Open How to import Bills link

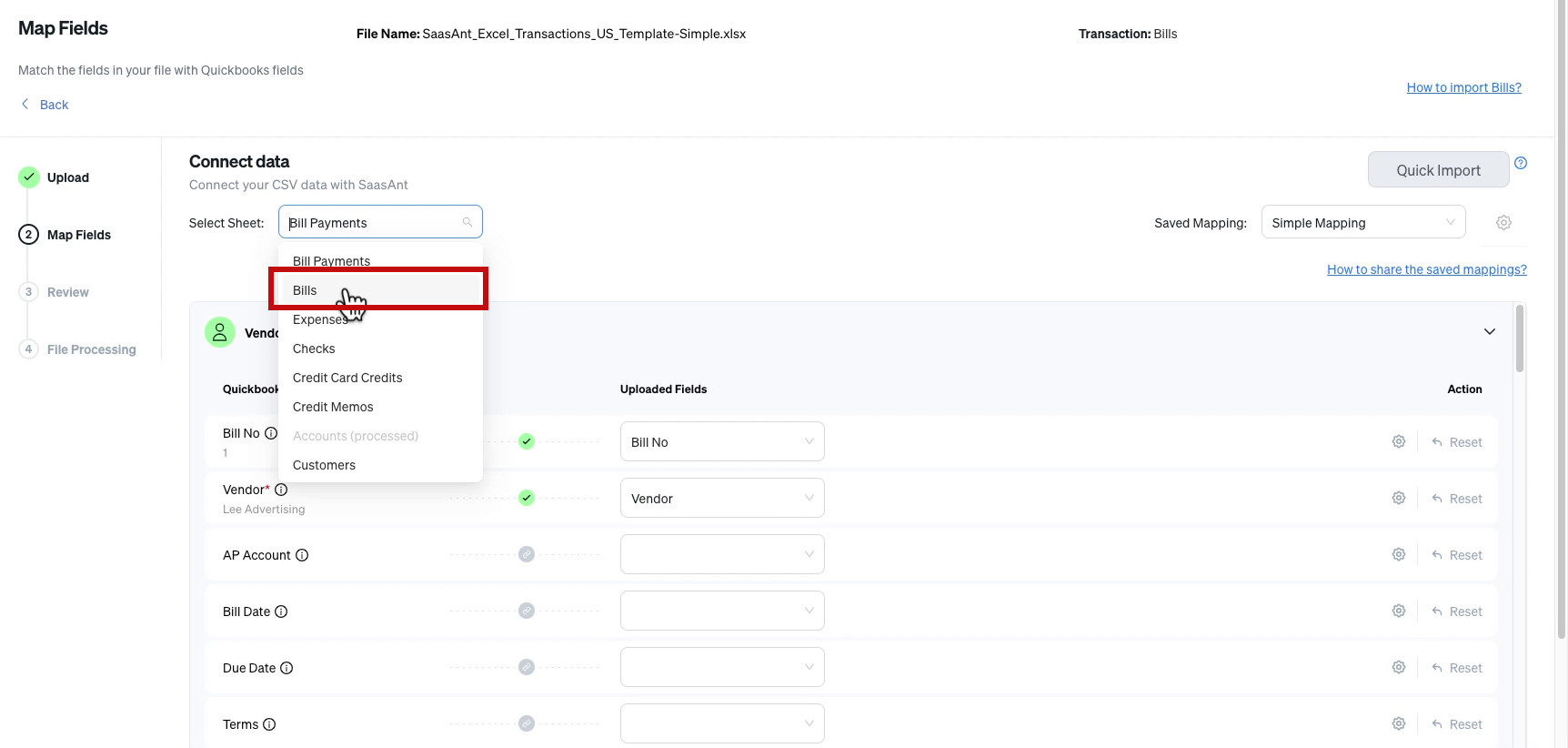click(x=1463, y=87)
